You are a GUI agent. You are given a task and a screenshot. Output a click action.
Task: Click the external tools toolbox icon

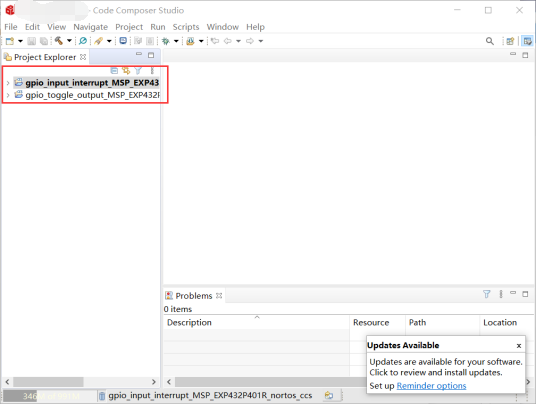pyautogui.click(x=190, y=41)
